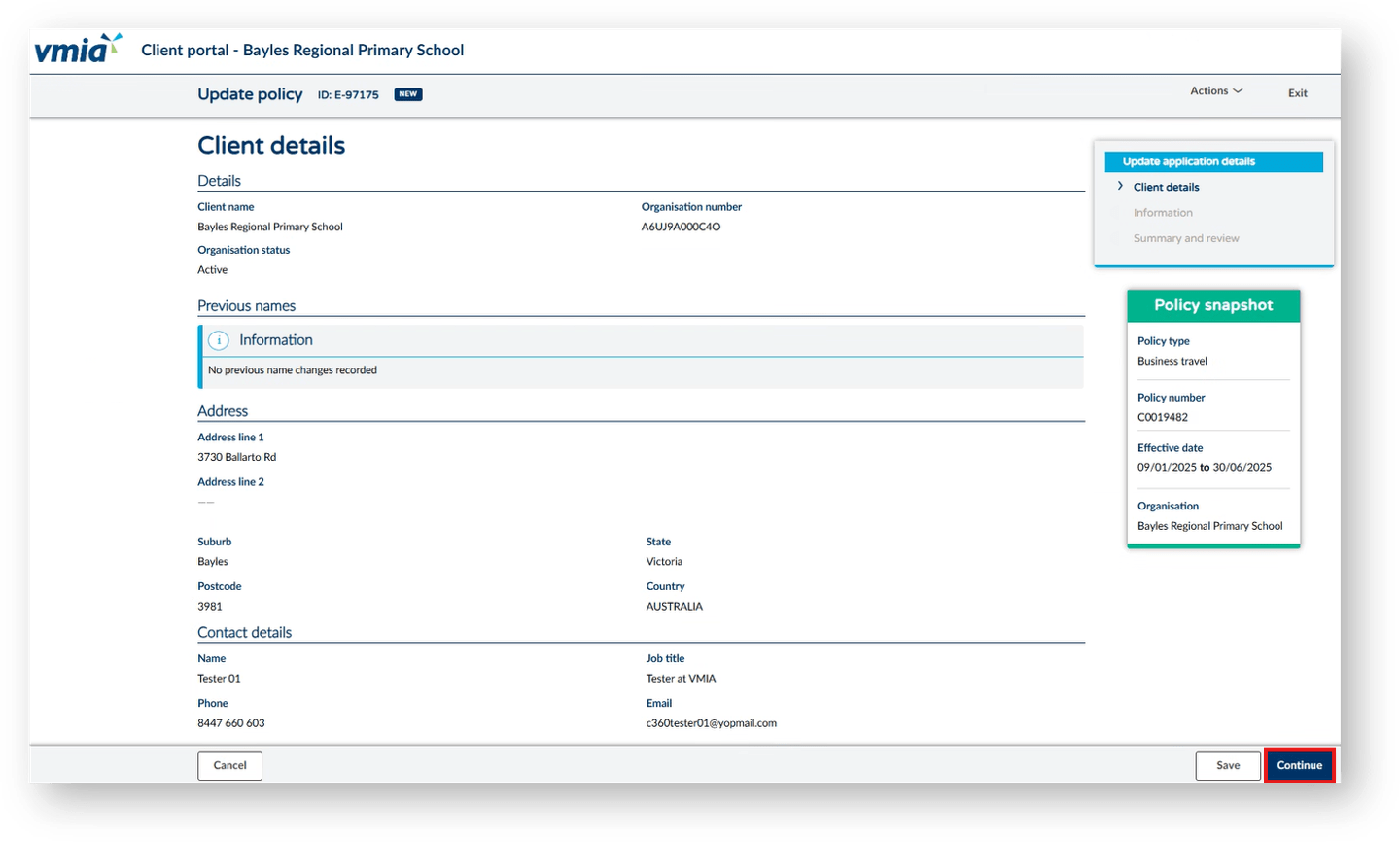Click the Policy snapshot header
This screenshot has height=842, width=1400.
(x=1213, y=304)
